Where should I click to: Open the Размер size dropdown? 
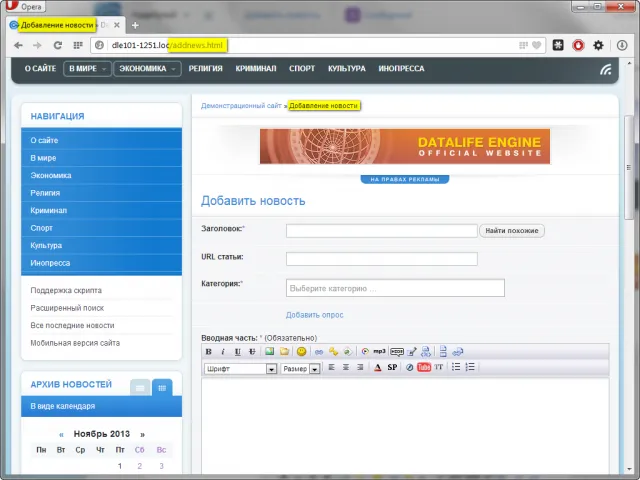pos(300,369)
